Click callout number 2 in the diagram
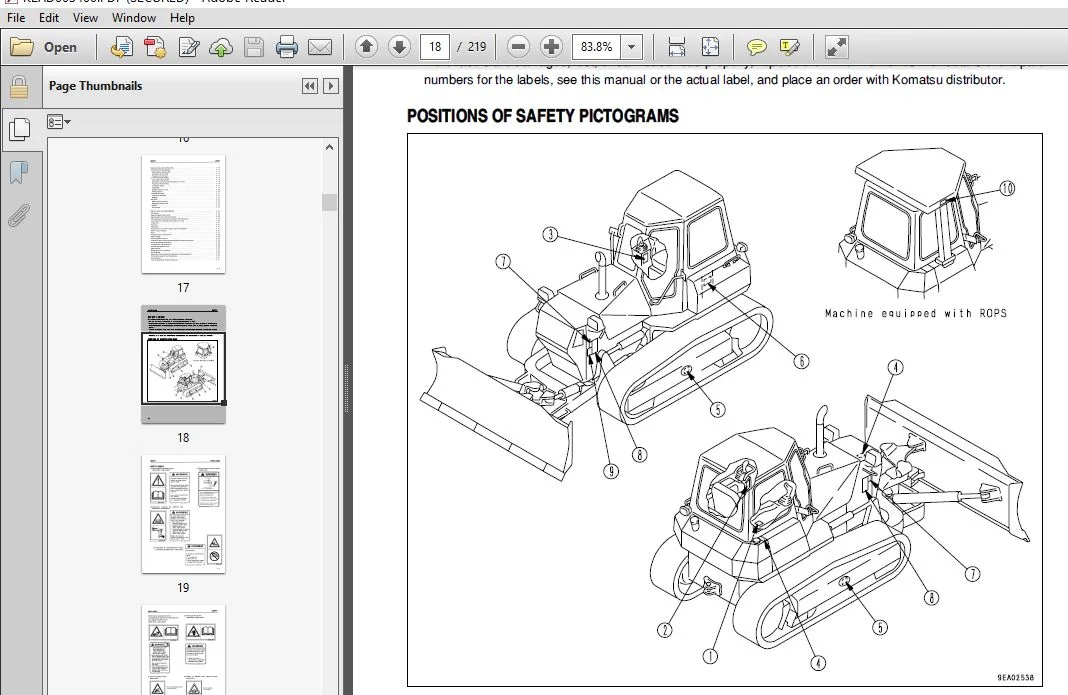 (664, 630)
